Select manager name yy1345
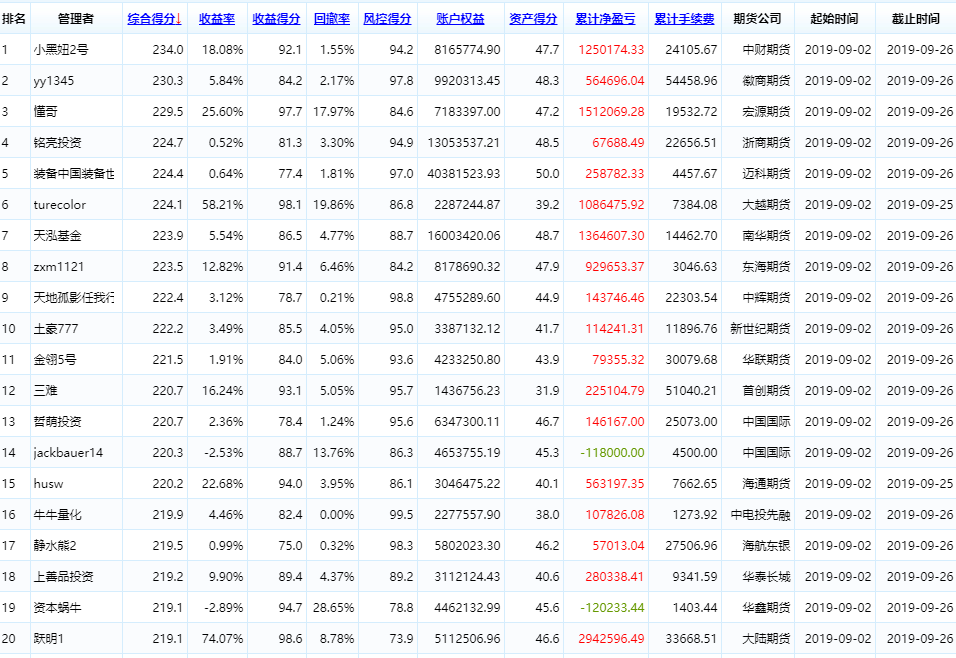Screen dimensions: 956x658 tap(54, 81)
